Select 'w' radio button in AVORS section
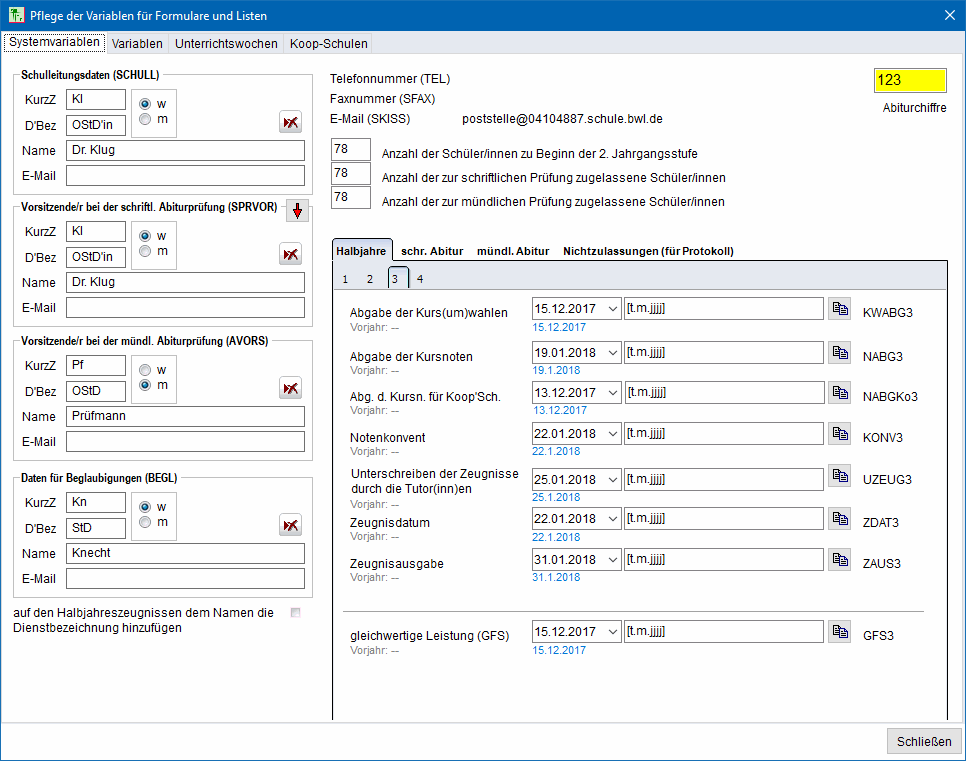966x761 pixels. 146,369
